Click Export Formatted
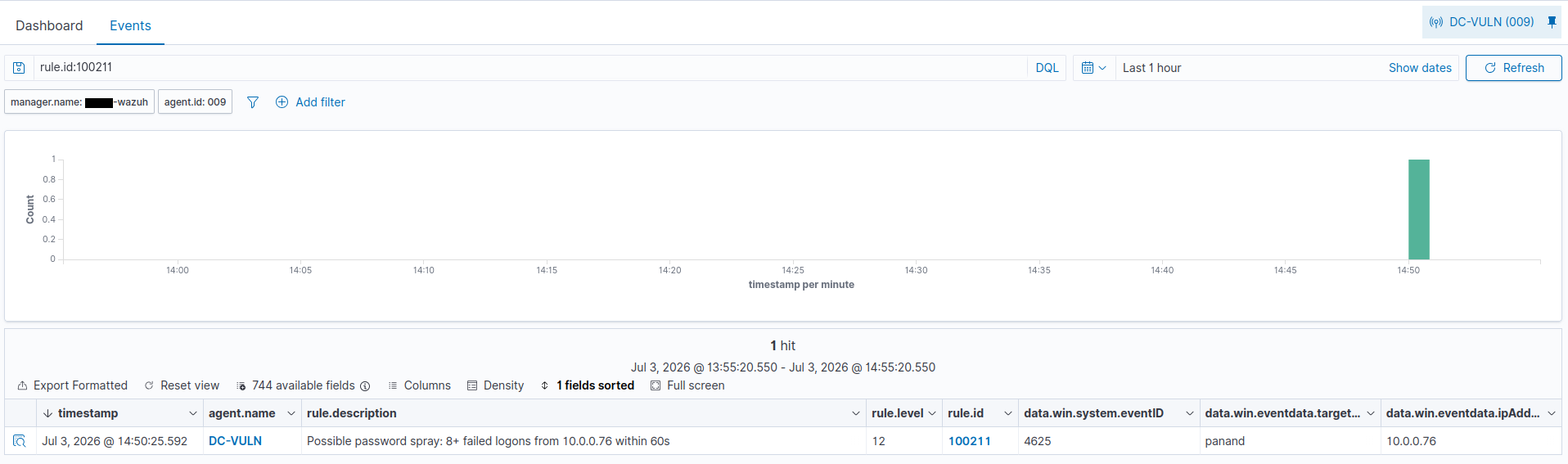1568x464 pixels. coord(73,385)
